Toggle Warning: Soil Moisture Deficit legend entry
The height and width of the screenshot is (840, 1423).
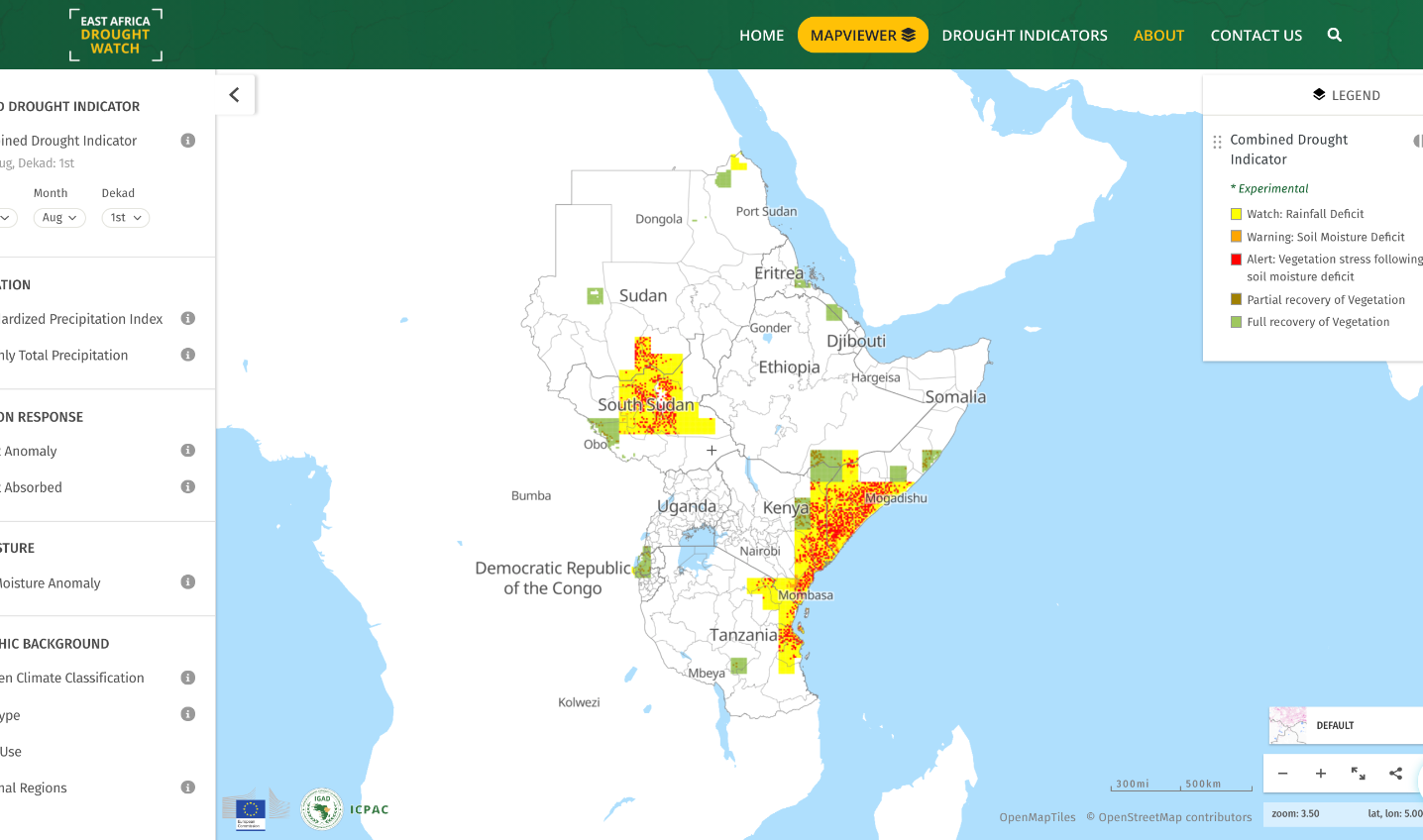click(1235, 237)
